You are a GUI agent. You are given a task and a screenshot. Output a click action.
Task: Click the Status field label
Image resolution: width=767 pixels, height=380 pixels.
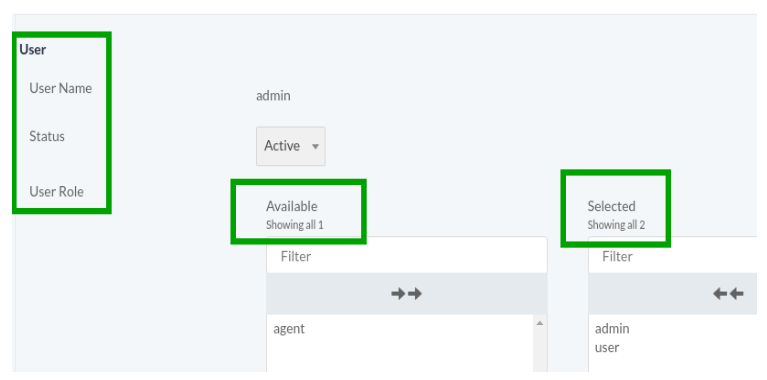(x=47, y=136)
